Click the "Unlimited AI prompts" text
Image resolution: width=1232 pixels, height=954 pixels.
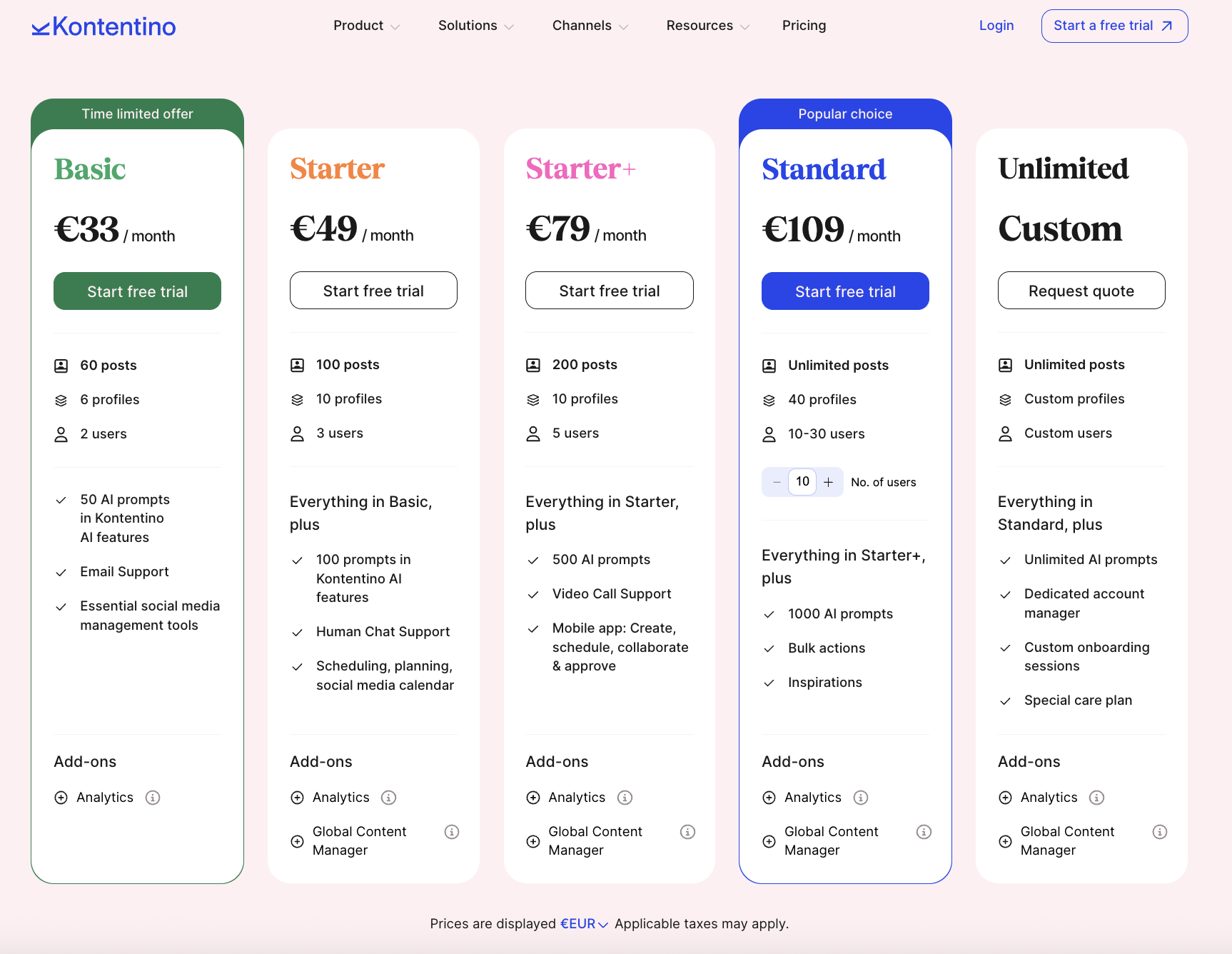(1091, 560)
